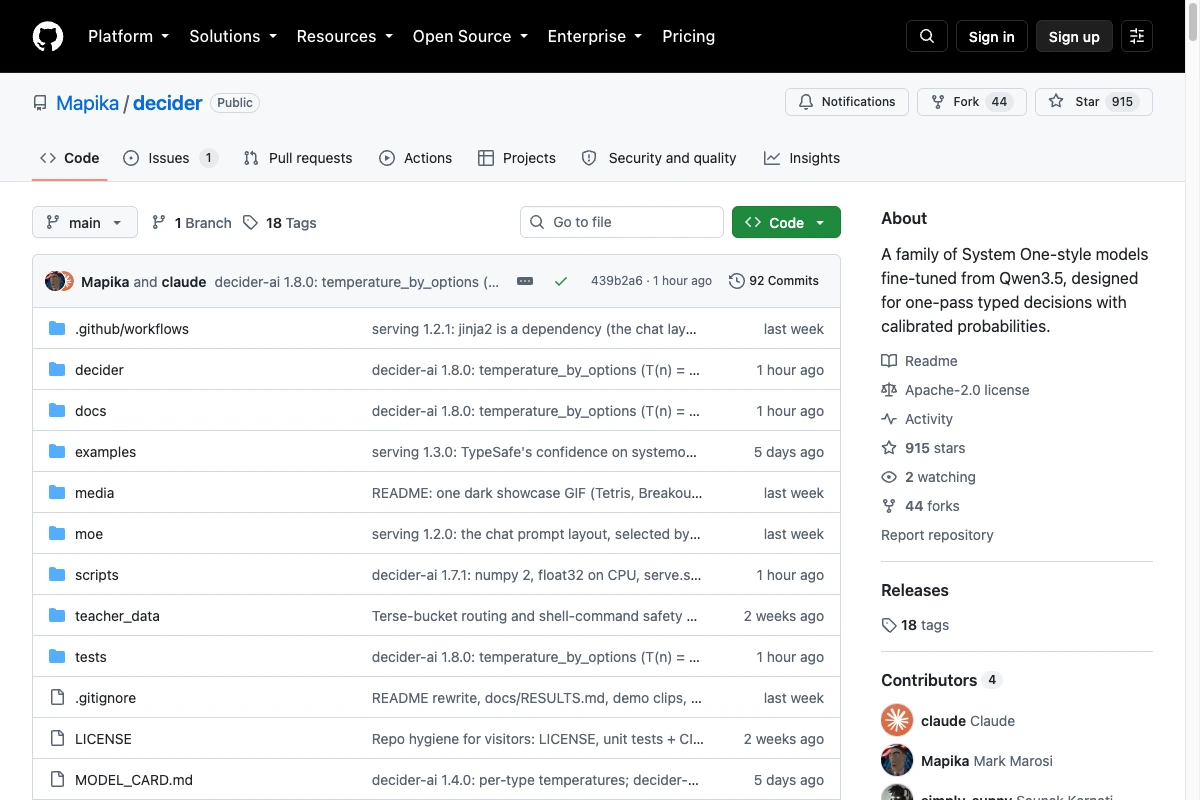Switch to the Issues tab
This screenshot has height=800, width=1200.
coord(170,158)
